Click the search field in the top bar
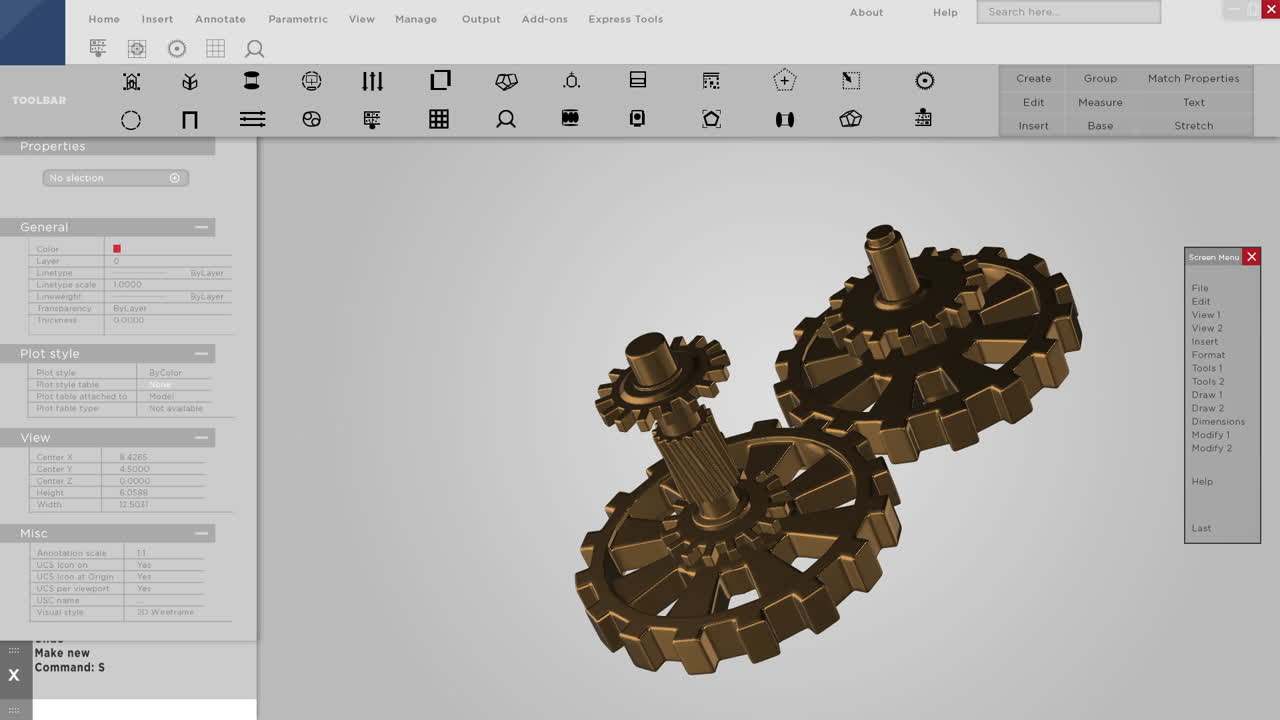 click(1068, 11)
